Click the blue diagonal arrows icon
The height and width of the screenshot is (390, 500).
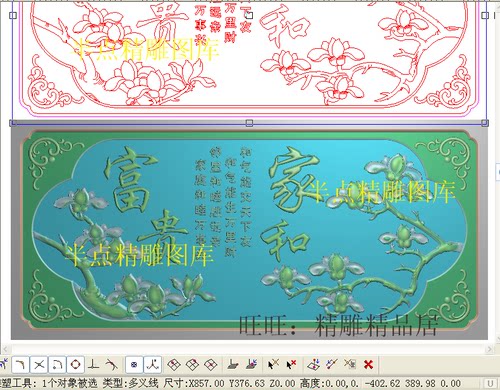332,364
